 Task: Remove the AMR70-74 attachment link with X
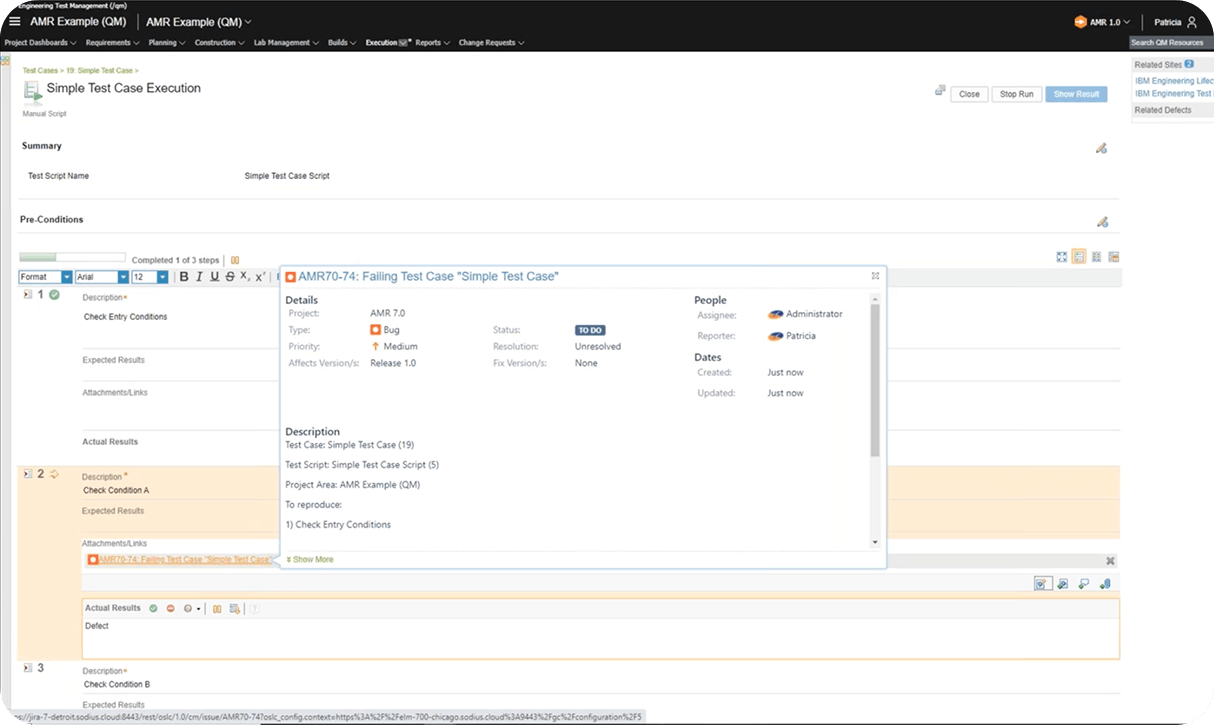pyautogui.click(x=1110, y=561)
